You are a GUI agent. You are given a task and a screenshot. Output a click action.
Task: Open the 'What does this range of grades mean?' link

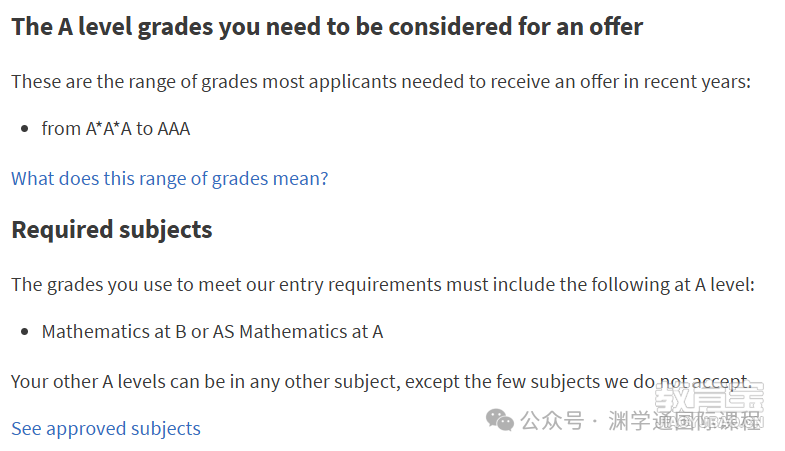pyautogui.click(x=170, y=179)
